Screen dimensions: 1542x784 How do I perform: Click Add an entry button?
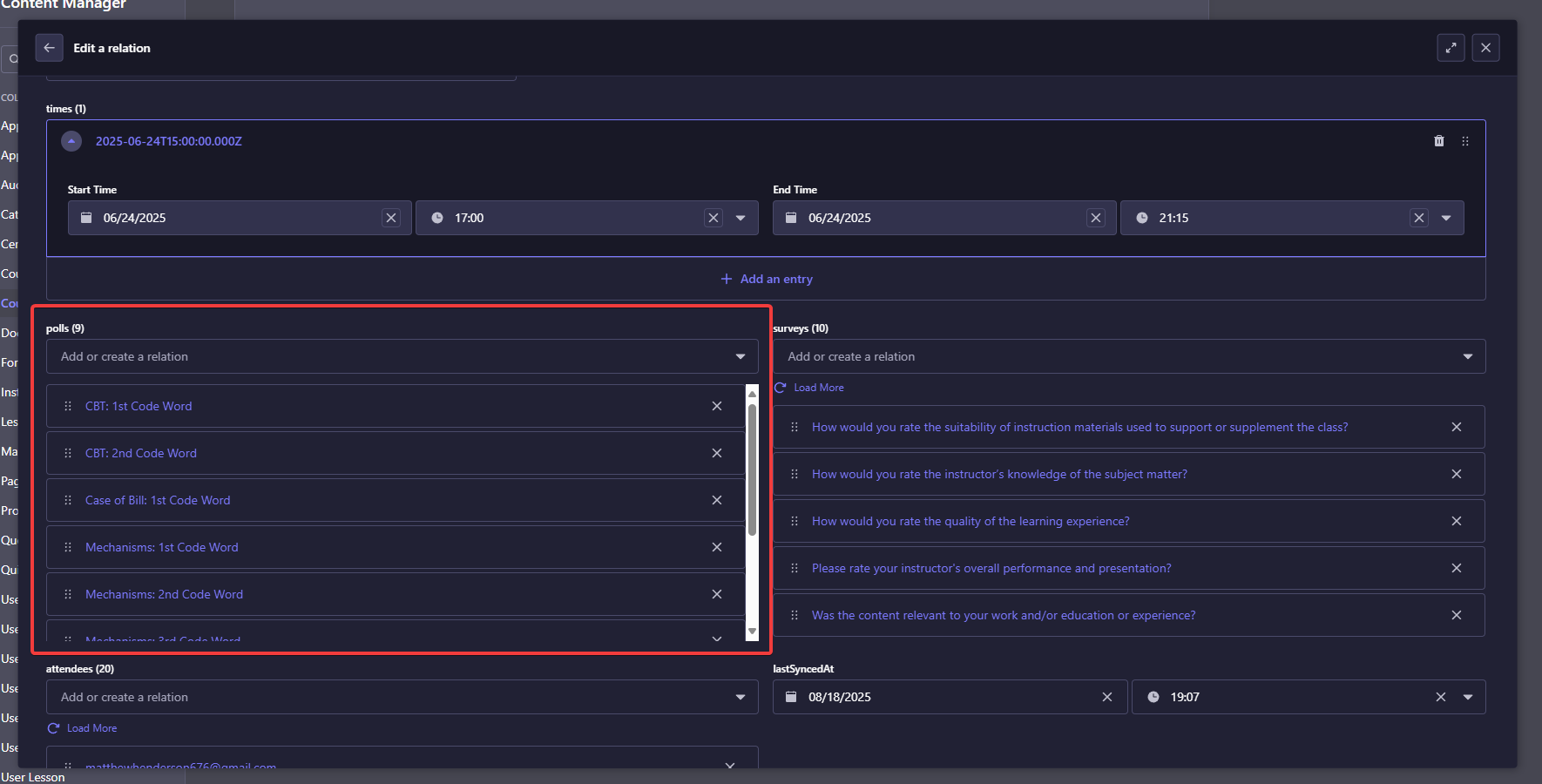click(767, 279)
